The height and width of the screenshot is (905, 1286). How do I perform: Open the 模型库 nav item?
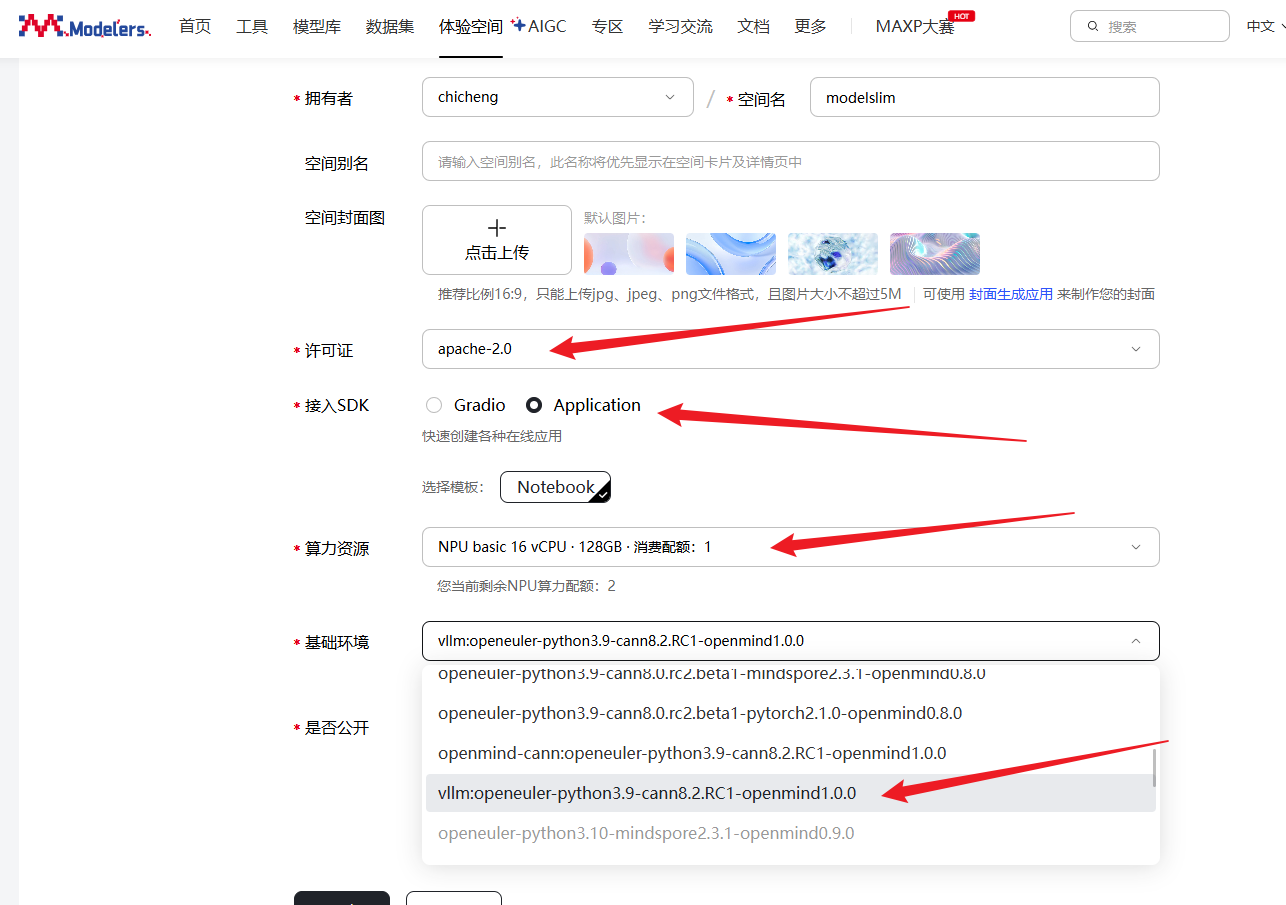317,26
